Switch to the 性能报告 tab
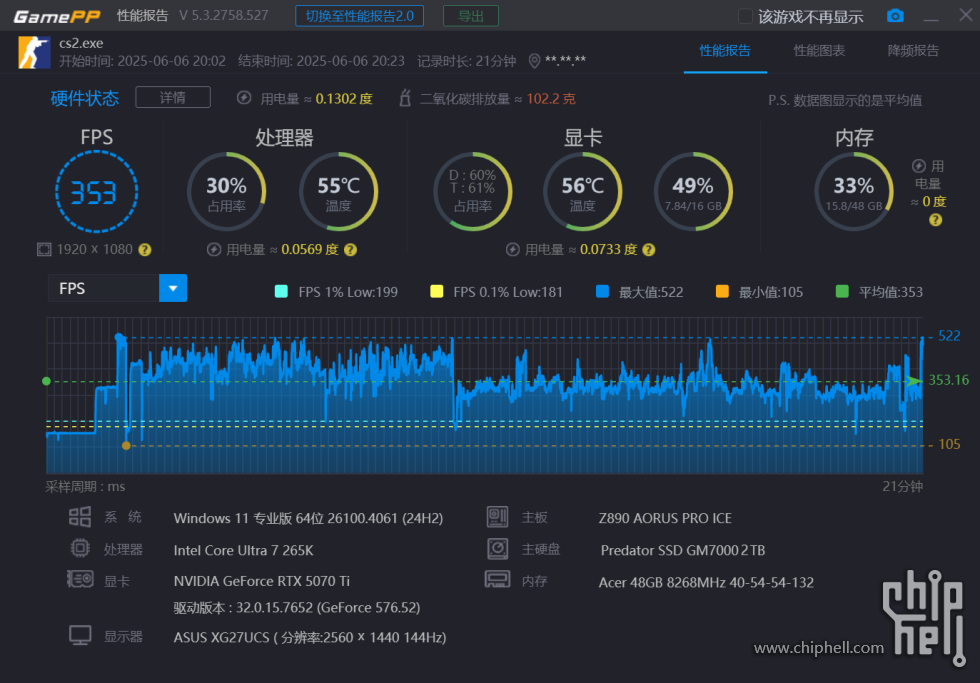980x683 pixels. click(725, 51)
